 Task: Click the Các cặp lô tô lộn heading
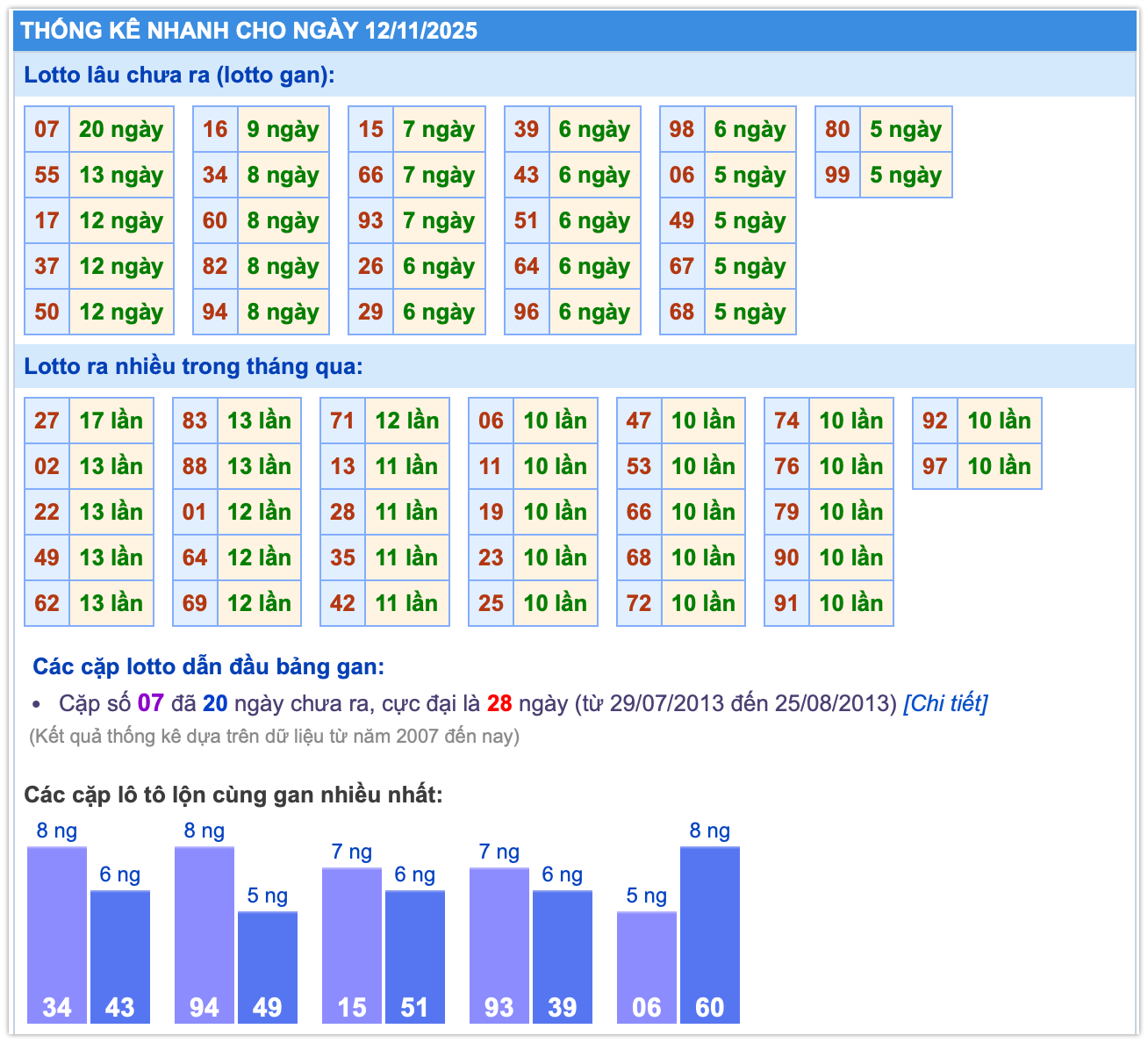tap(233, 795)
